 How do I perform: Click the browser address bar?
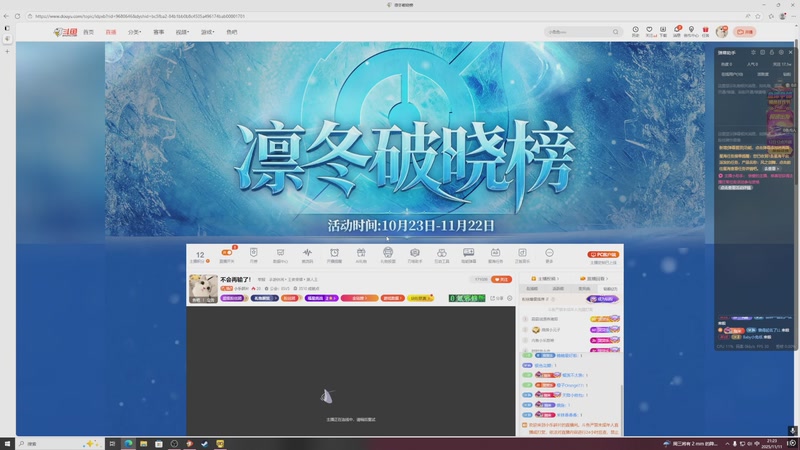click(x=385, y=16)
